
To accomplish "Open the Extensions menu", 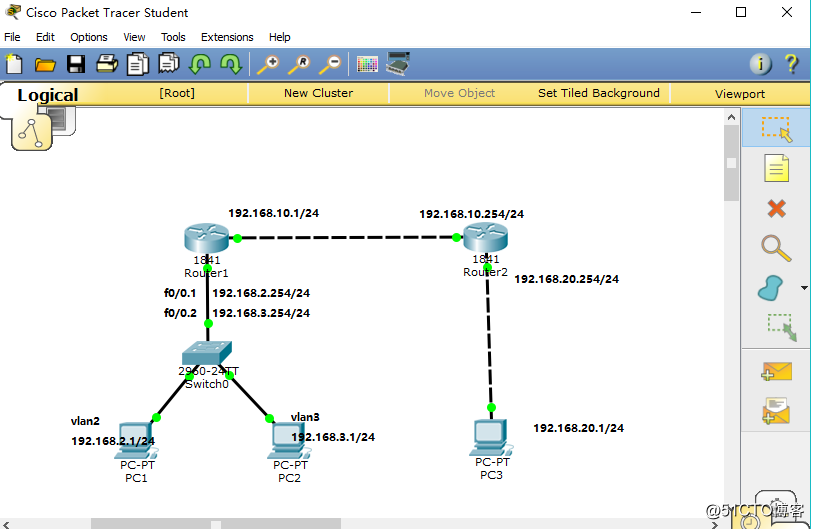I will [227, 37].
